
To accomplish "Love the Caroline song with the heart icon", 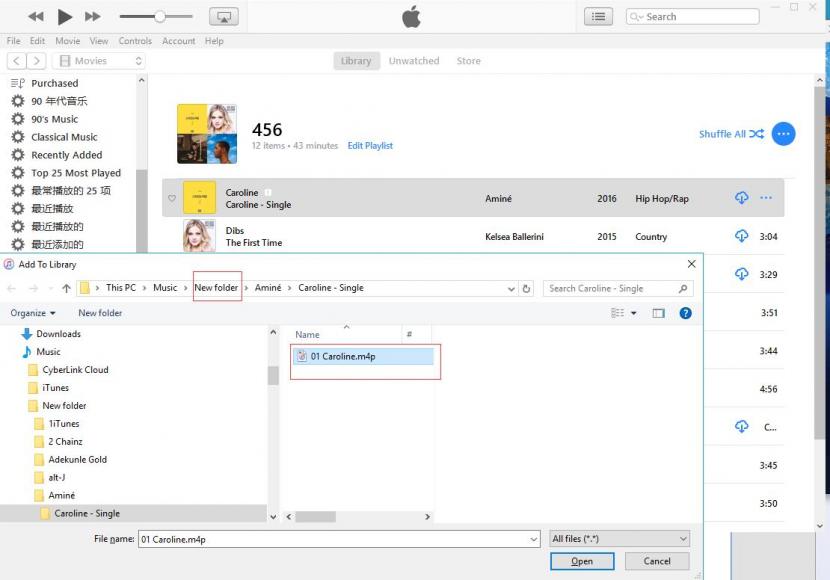I will (172, 198).
